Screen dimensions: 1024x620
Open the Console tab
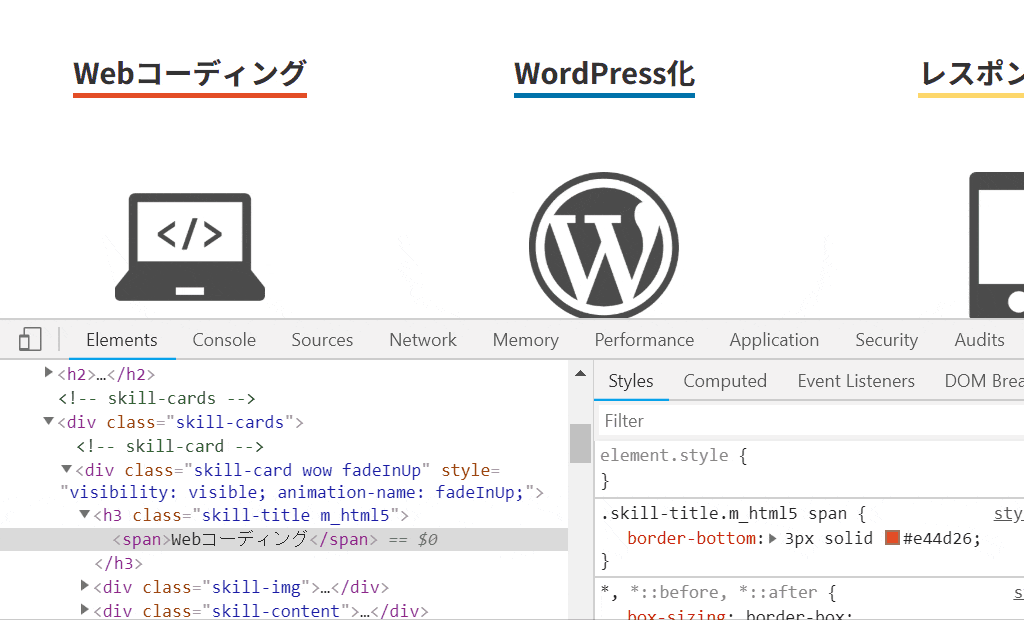224,340
